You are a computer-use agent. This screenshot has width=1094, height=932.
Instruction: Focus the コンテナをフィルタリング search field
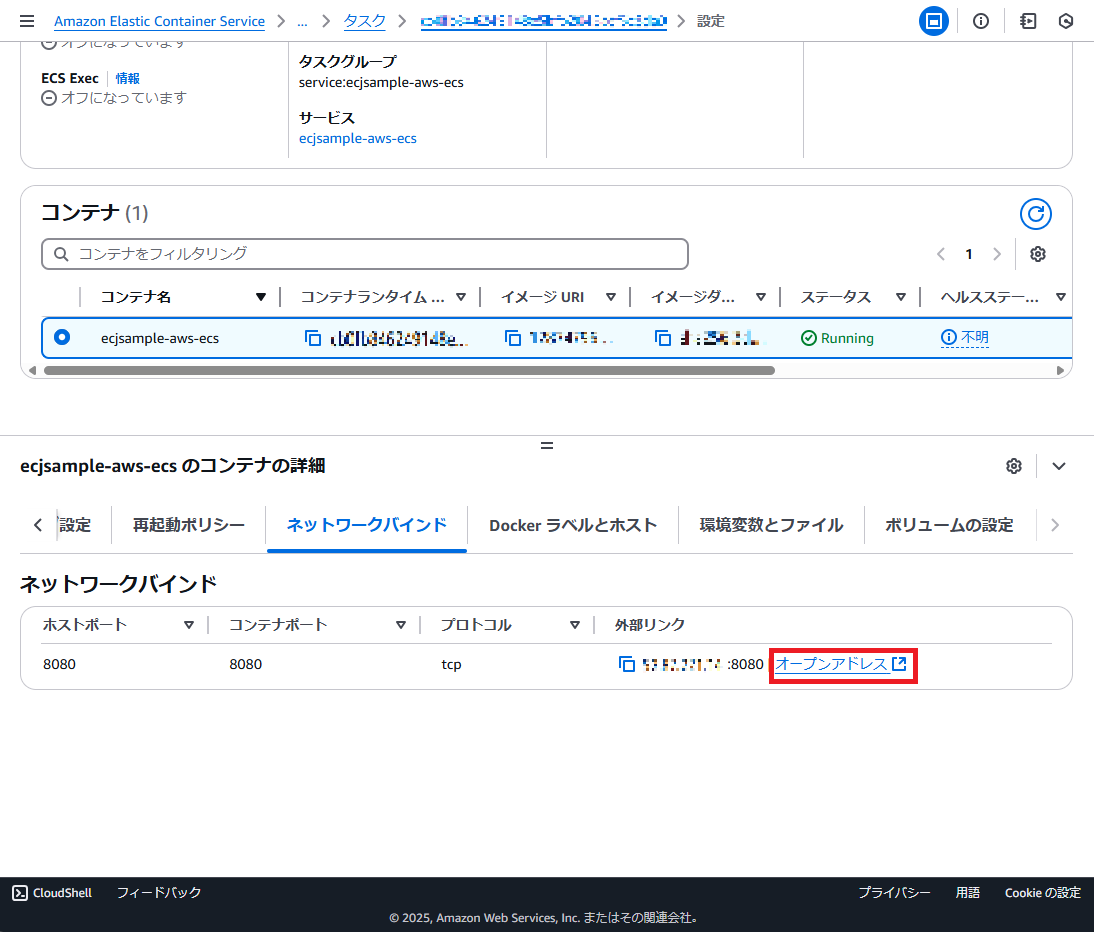tap(365, 254)
